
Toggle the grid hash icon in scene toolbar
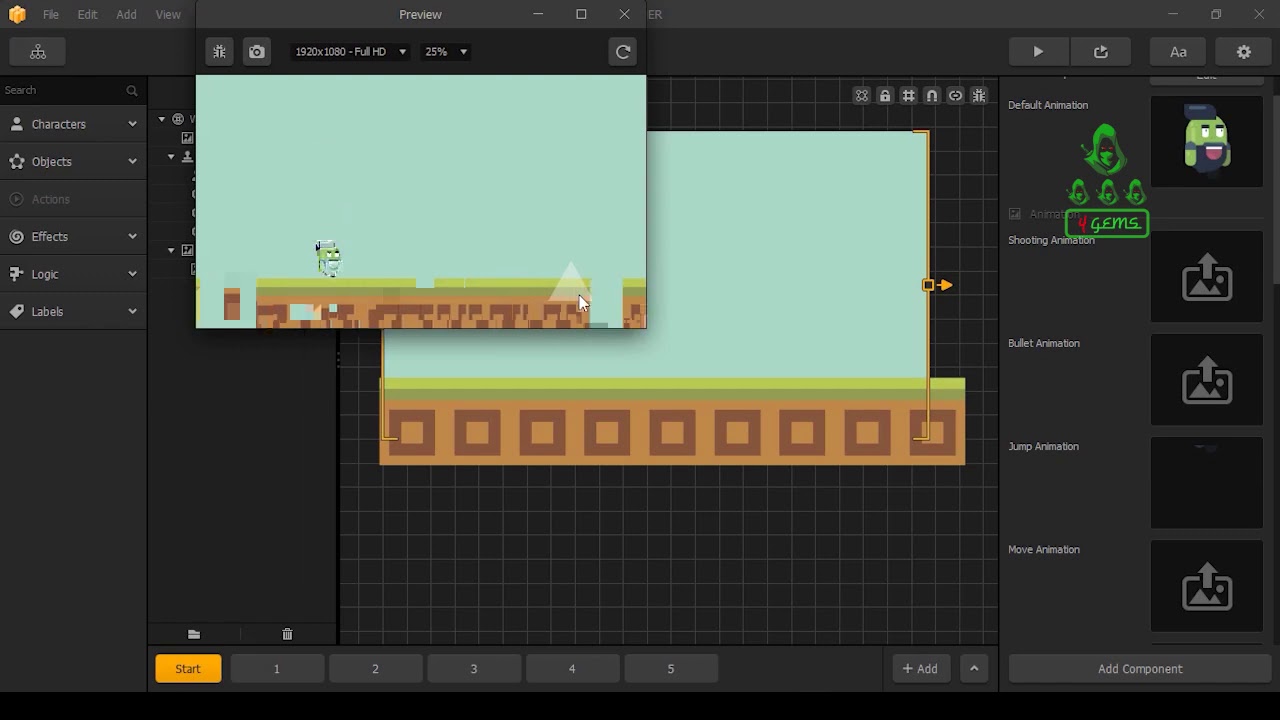(908, 96)
